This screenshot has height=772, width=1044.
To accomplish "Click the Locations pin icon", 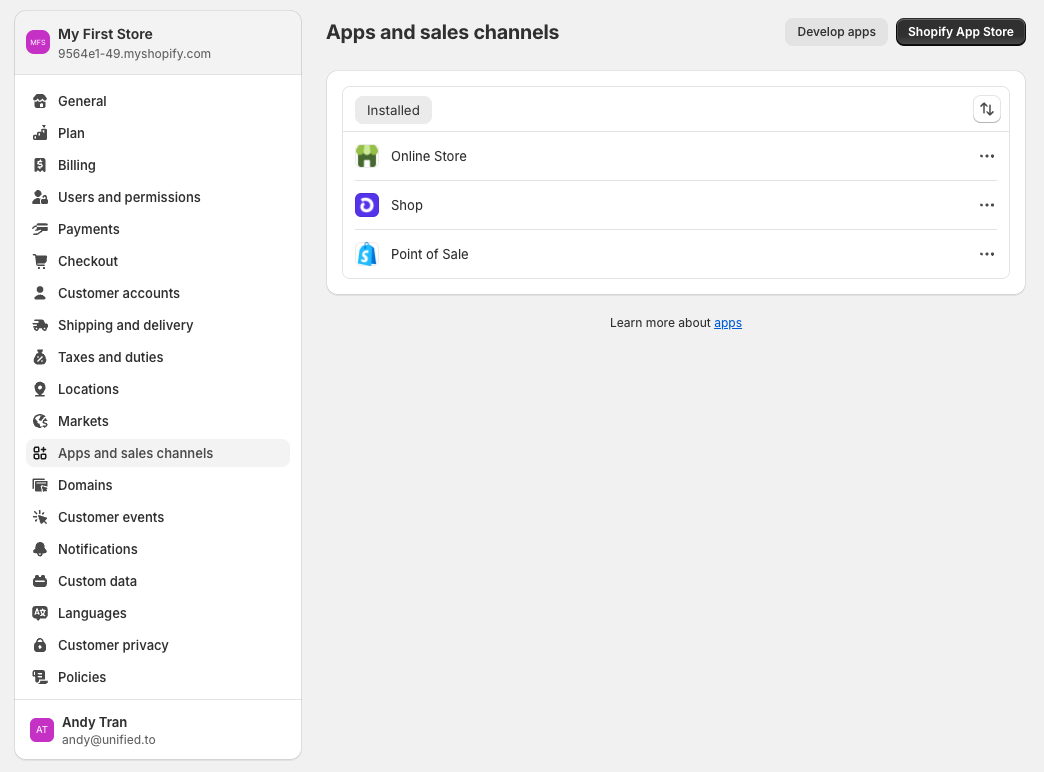I will tap(40, 389).
